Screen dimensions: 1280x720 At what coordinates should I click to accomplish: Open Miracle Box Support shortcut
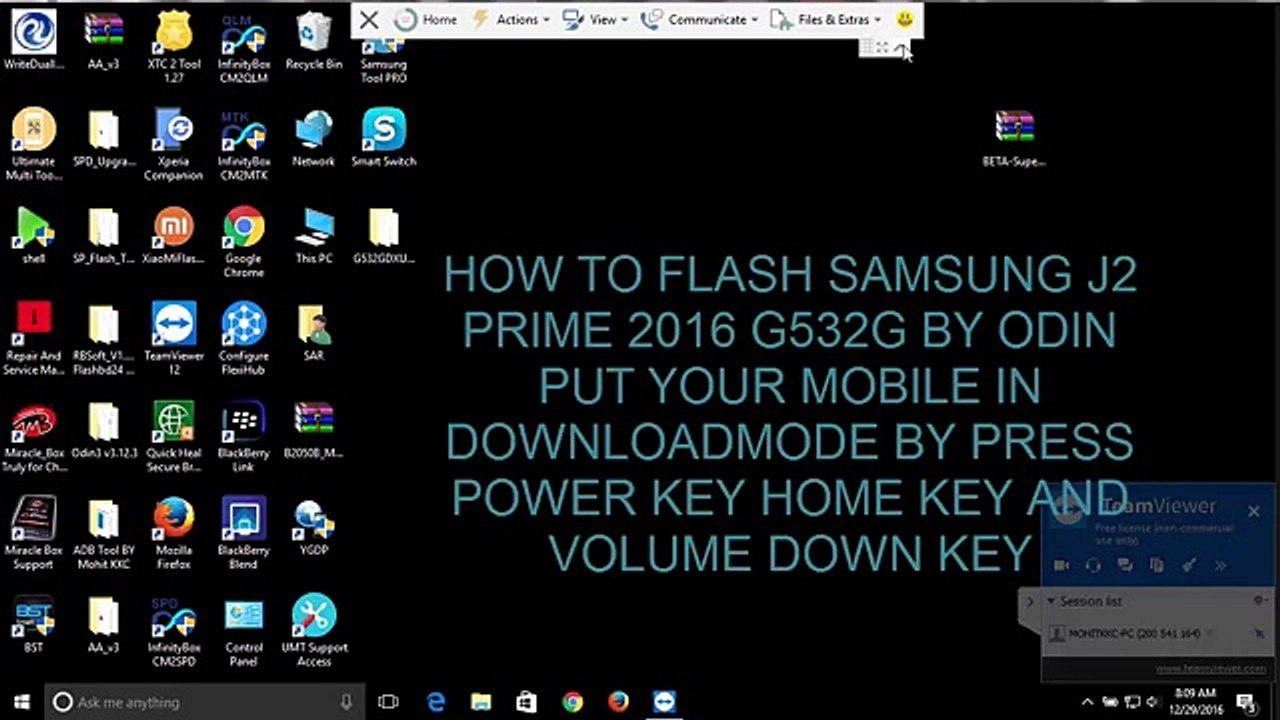(x=34, y=533)
